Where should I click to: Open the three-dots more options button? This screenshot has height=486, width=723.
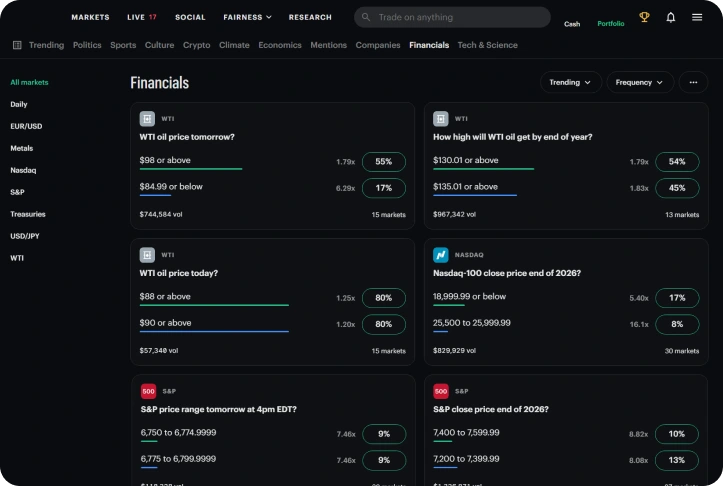pyautogui.click(x=693, y=82)
